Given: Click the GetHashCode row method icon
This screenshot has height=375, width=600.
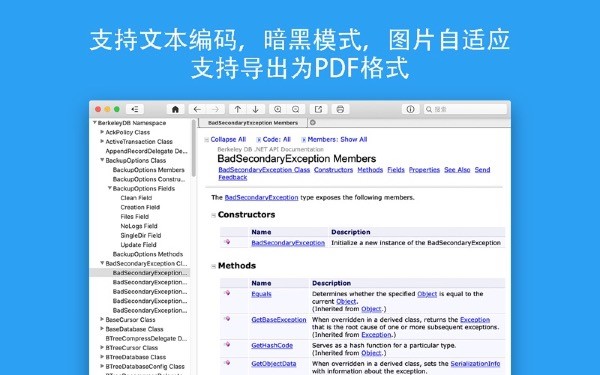Looking at the screenshot, I should [227, 344].
